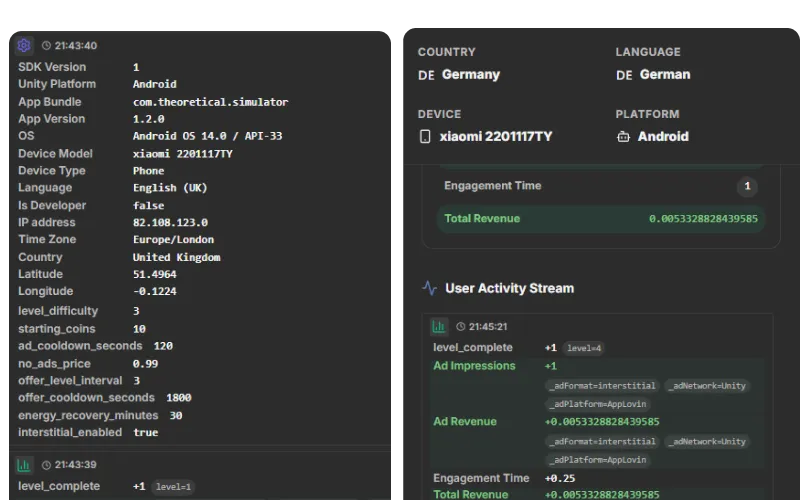Click the Germany country name
The width and height of the screenshot is (800, 500).
470,74
